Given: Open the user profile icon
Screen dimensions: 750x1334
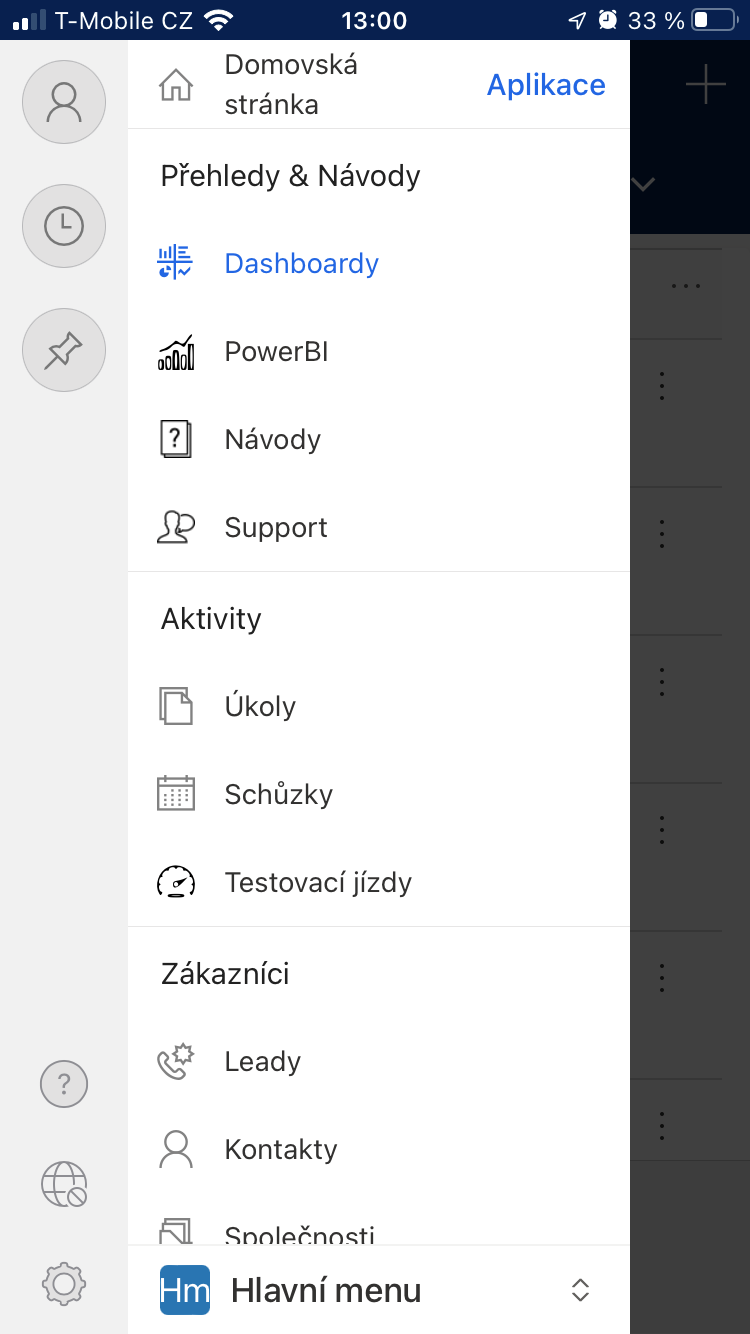Looking at the screenshot, I should (64, 102).
